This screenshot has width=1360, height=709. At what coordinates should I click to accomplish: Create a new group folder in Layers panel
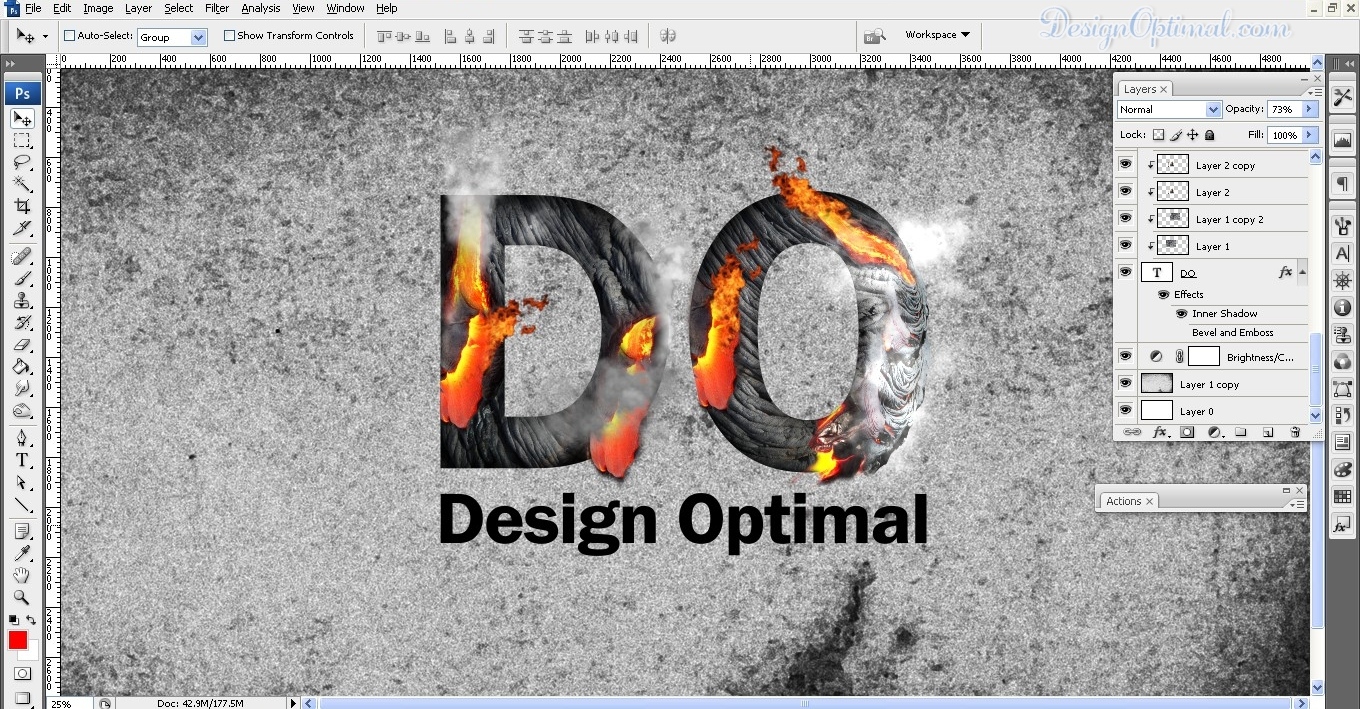click(1241, 432)
